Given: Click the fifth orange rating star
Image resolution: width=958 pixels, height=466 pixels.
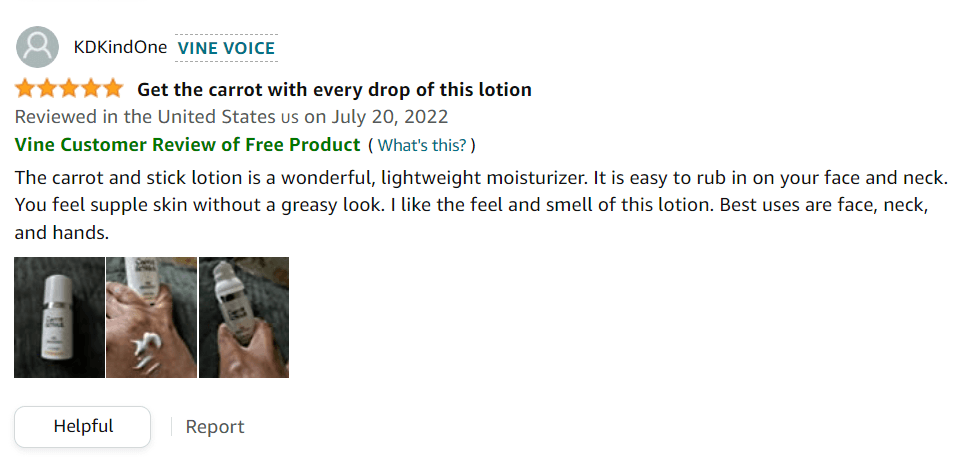Looking at the screenshot, I should click(x=112, y=89).
